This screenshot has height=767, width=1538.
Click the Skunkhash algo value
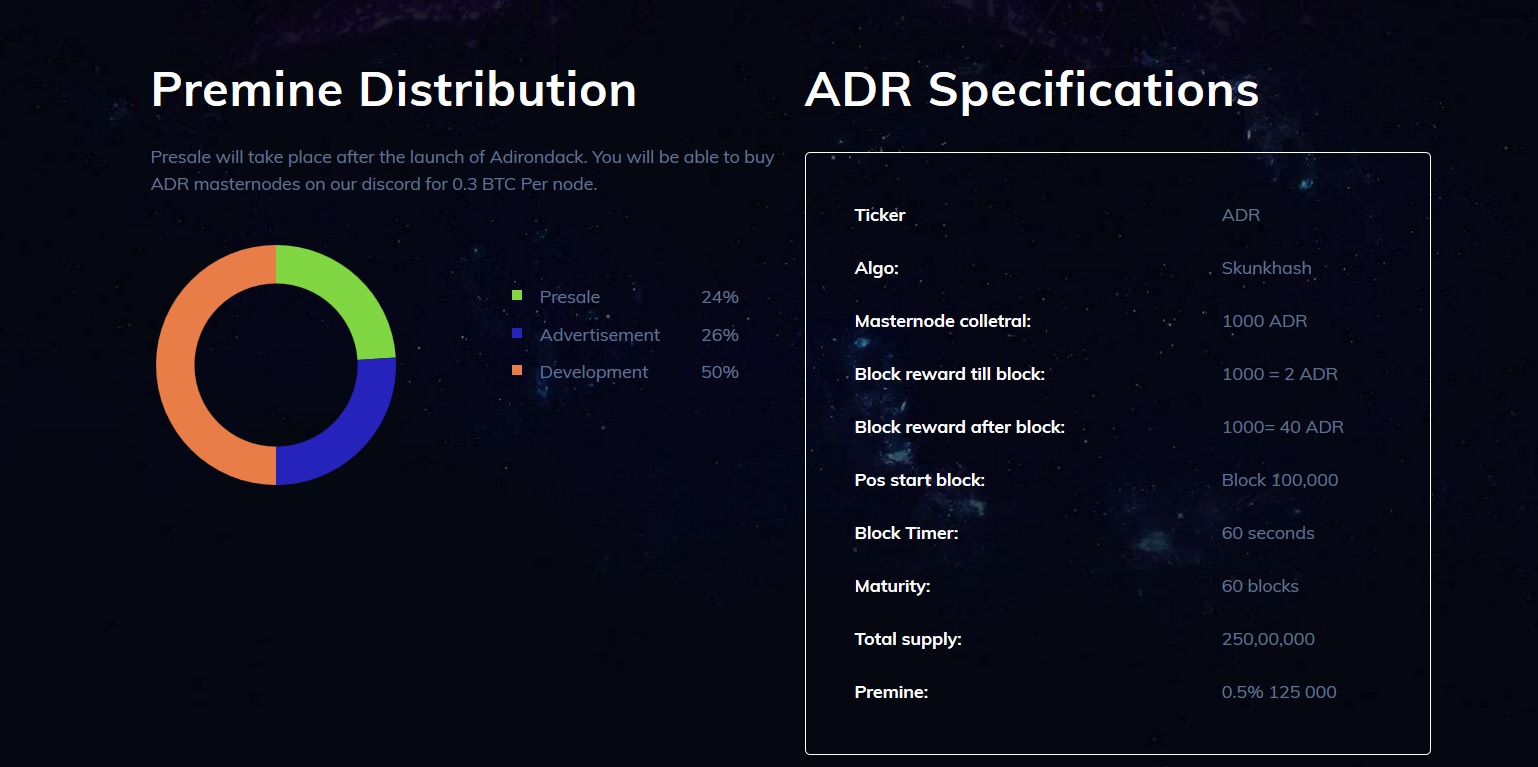1267,268
